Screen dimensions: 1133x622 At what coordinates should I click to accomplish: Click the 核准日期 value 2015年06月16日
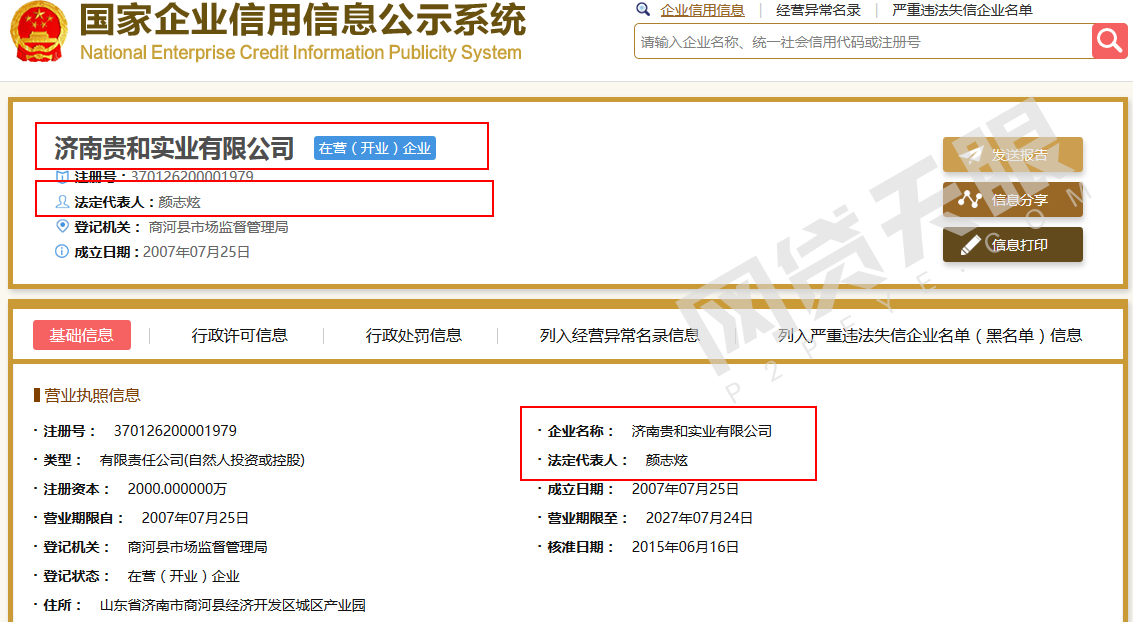point(685,547)
